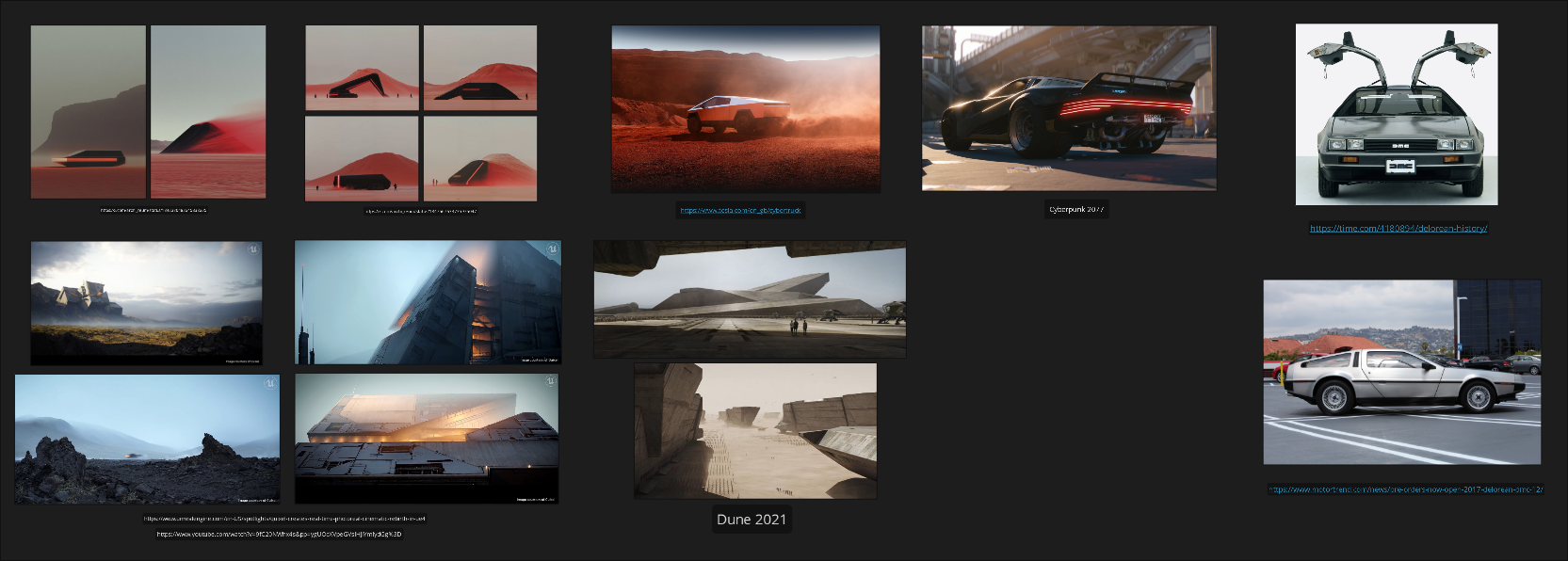Select the small caption under the four-panel red grid

tap(421, 212)
